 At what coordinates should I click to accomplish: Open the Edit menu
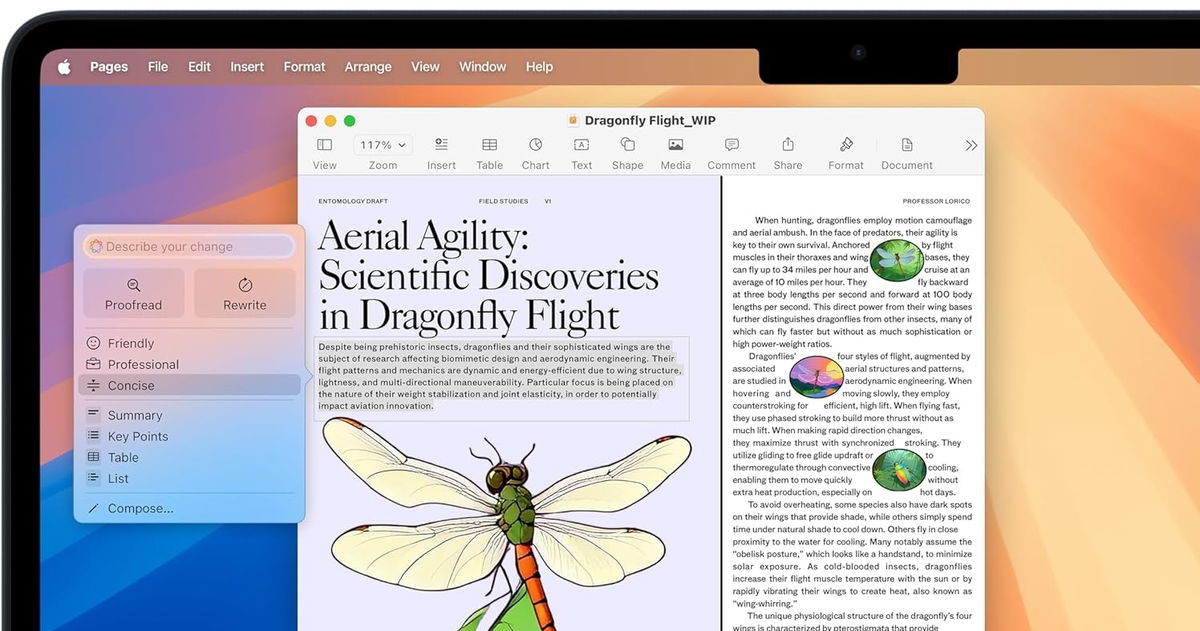199,67
